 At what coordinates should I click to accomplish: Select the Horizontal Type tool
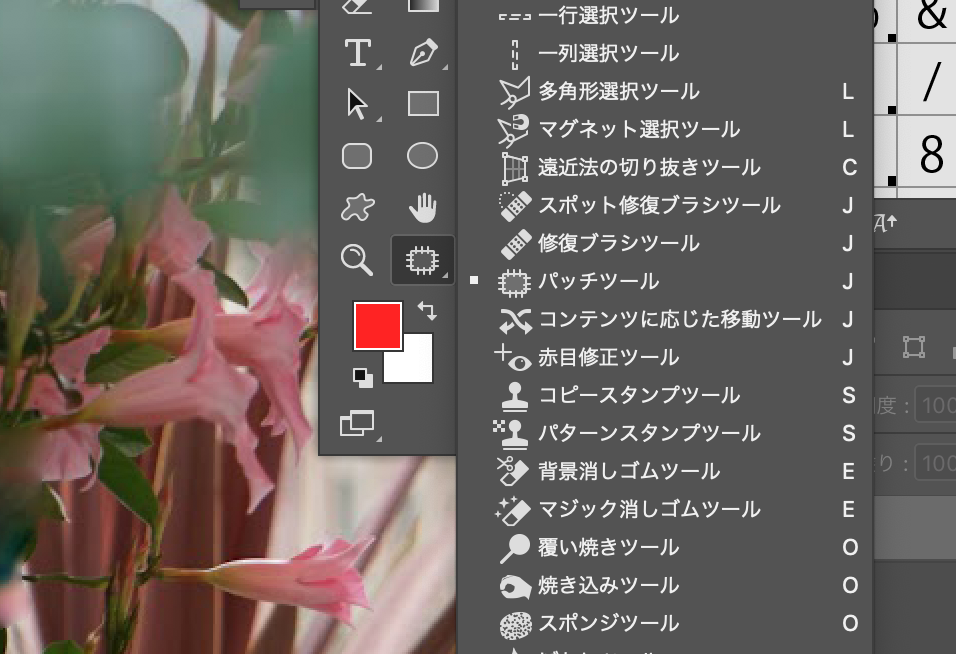coord(357,52)
